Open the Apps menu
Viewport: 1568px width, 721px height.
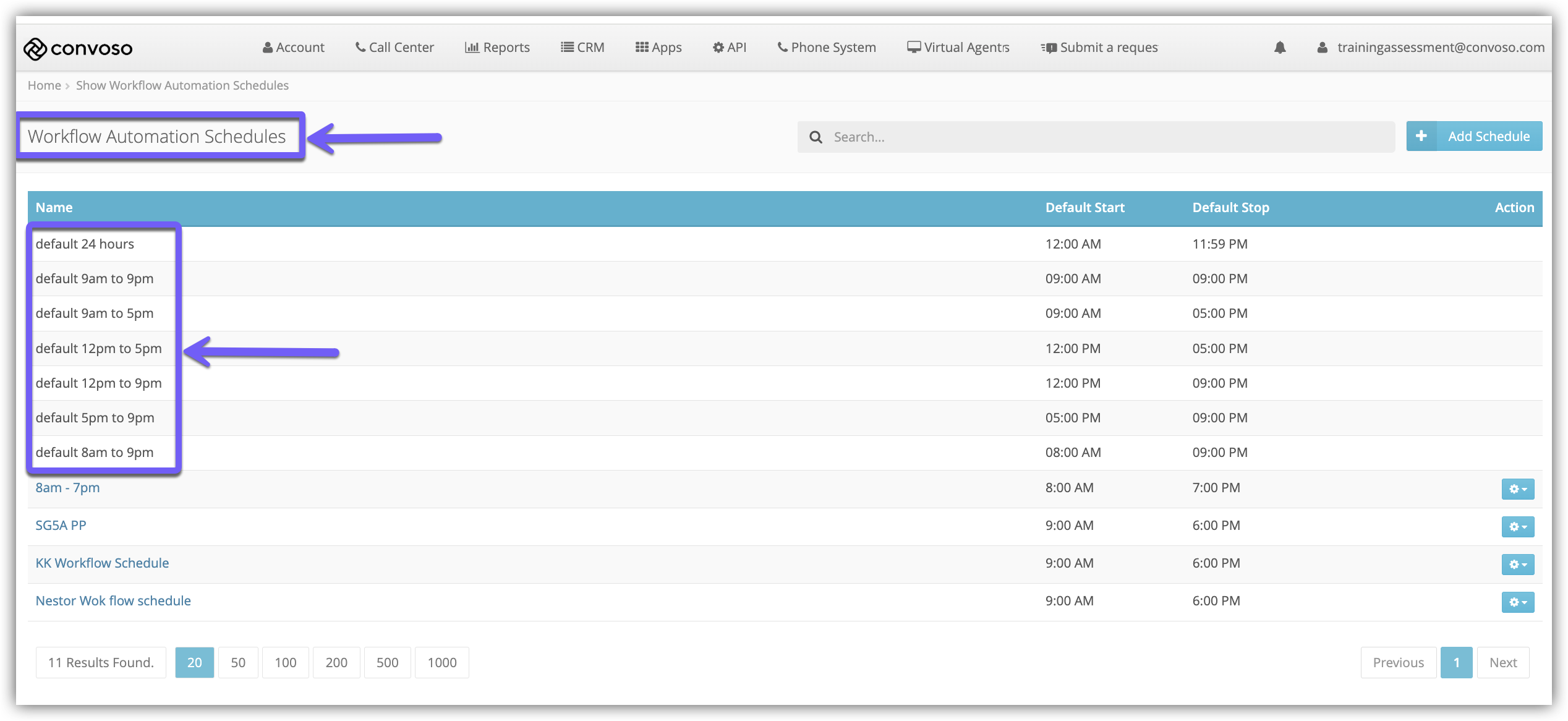tap(658, 48)
